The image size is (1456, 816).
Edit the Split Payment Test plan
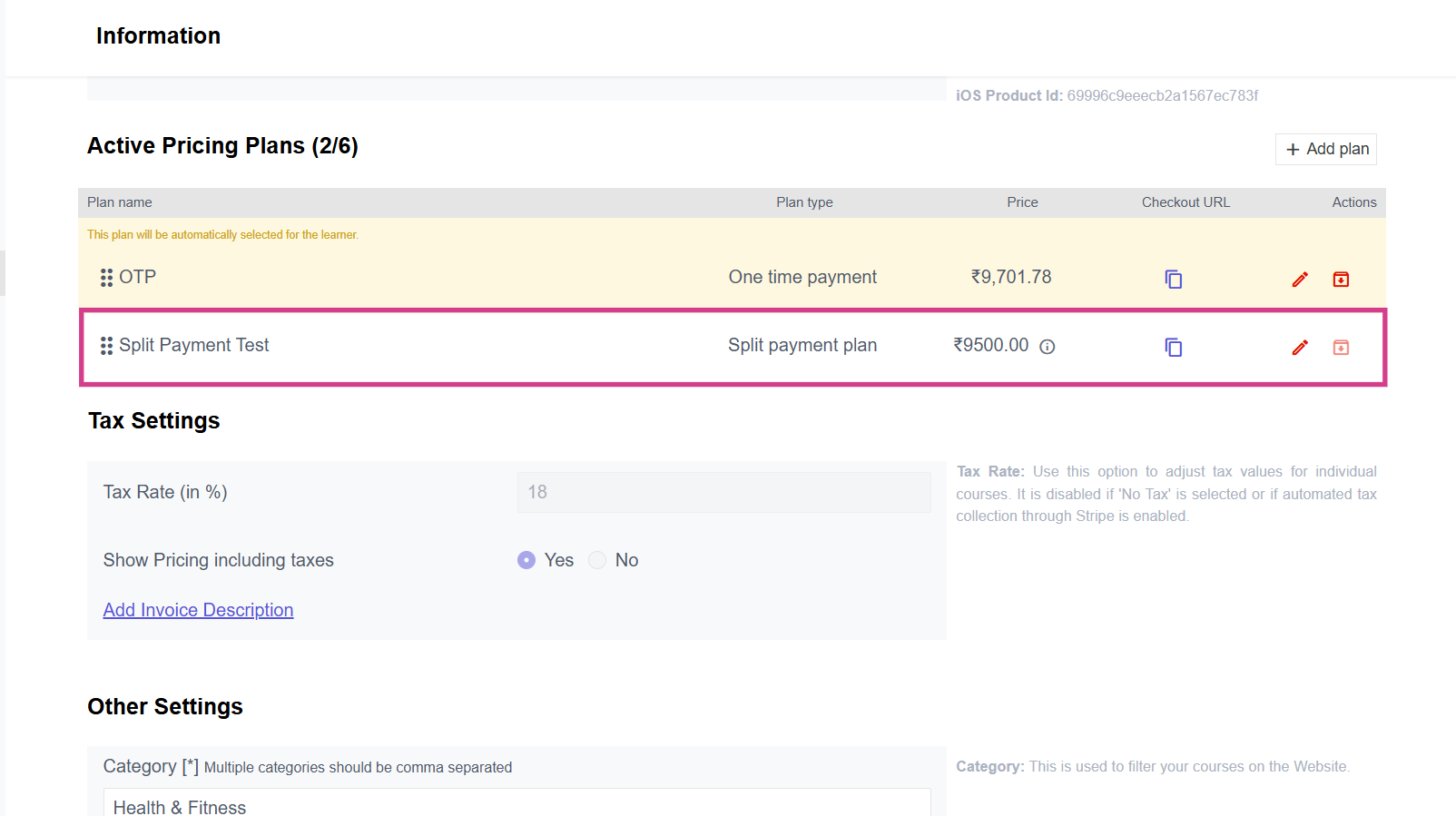pos(1300,348)
